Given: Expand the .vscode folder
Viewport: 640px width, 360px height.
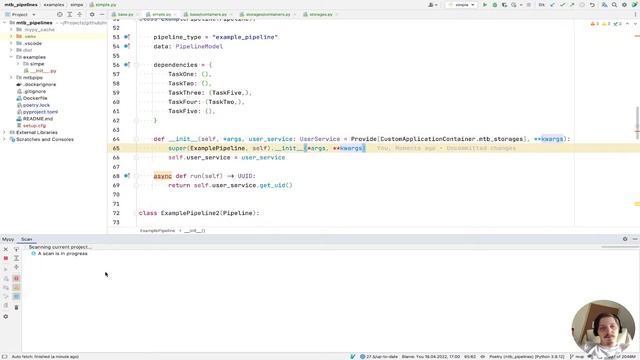Looking at the screenshot, I should 11,43.
